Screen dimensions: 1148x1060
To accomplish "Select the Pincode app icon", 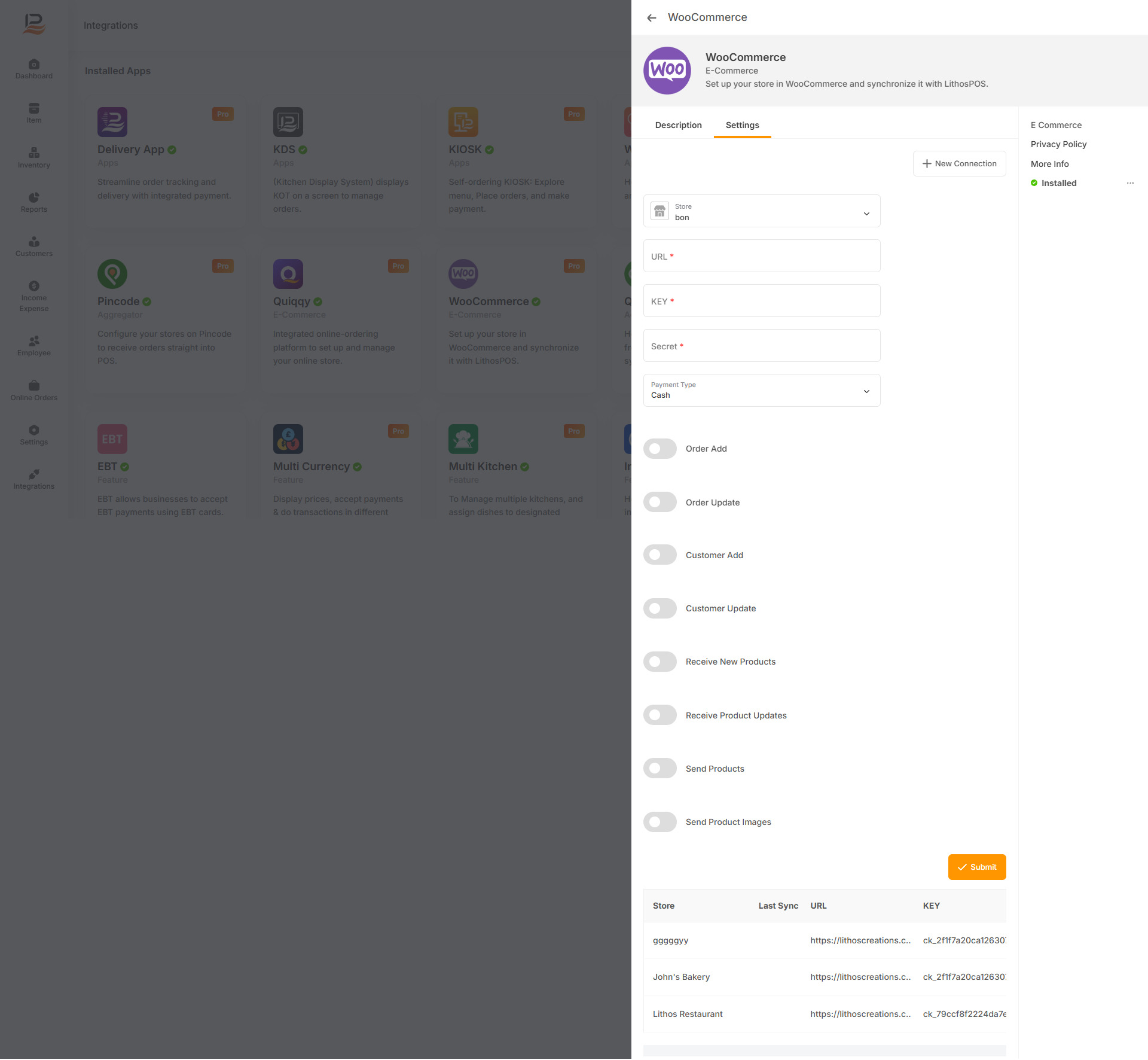I will (x=112, y=274).
